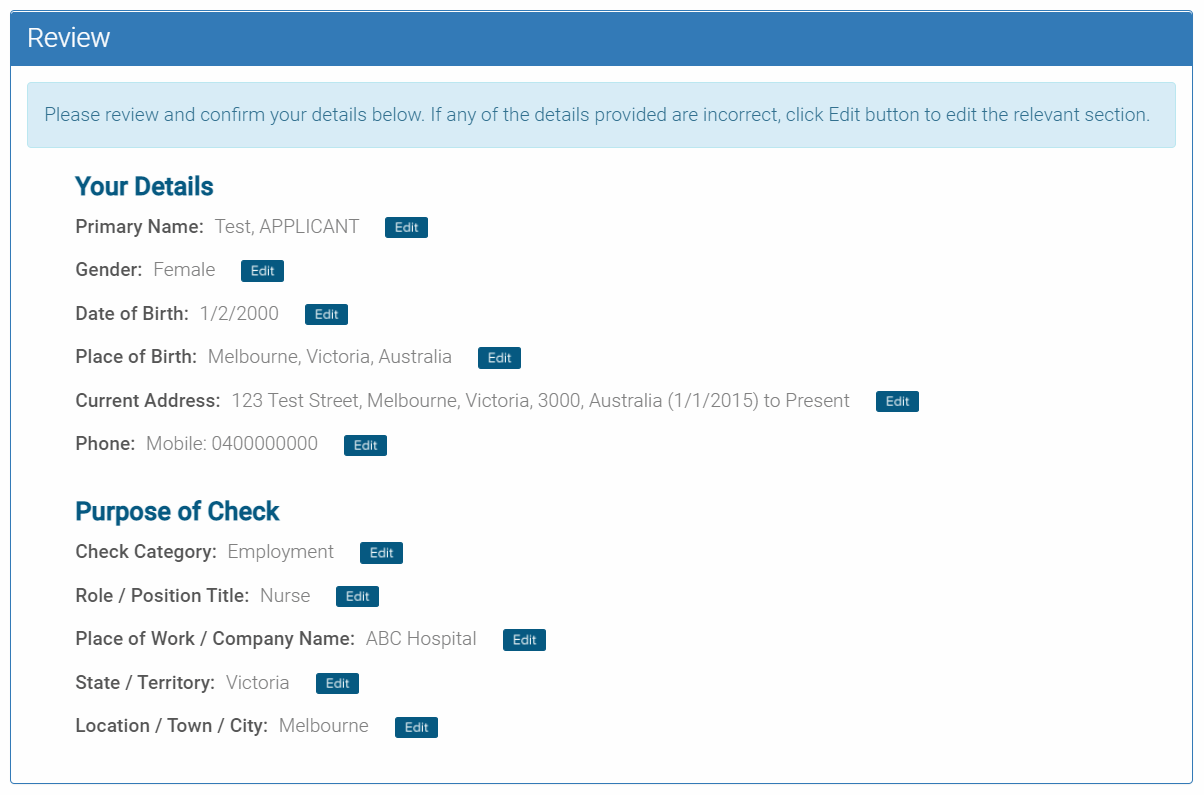Click the Nurse position value
This screenshot has width=1204, height=795.
284,595
